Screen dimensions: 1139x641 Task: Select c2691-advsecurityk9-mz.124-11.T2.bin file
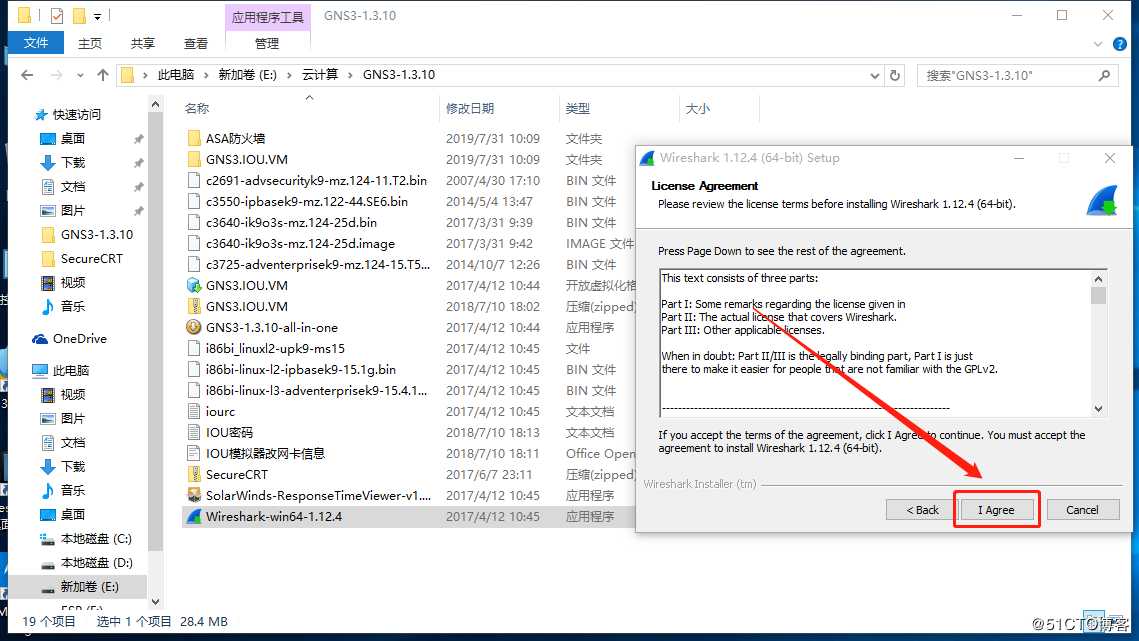click(316, 180)
